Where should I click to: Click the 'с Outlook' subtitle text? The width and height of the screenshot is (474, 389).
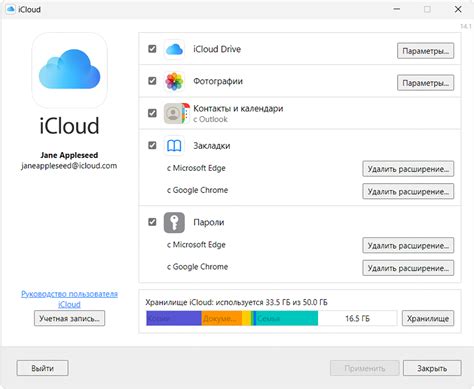(x=210, y=119)
